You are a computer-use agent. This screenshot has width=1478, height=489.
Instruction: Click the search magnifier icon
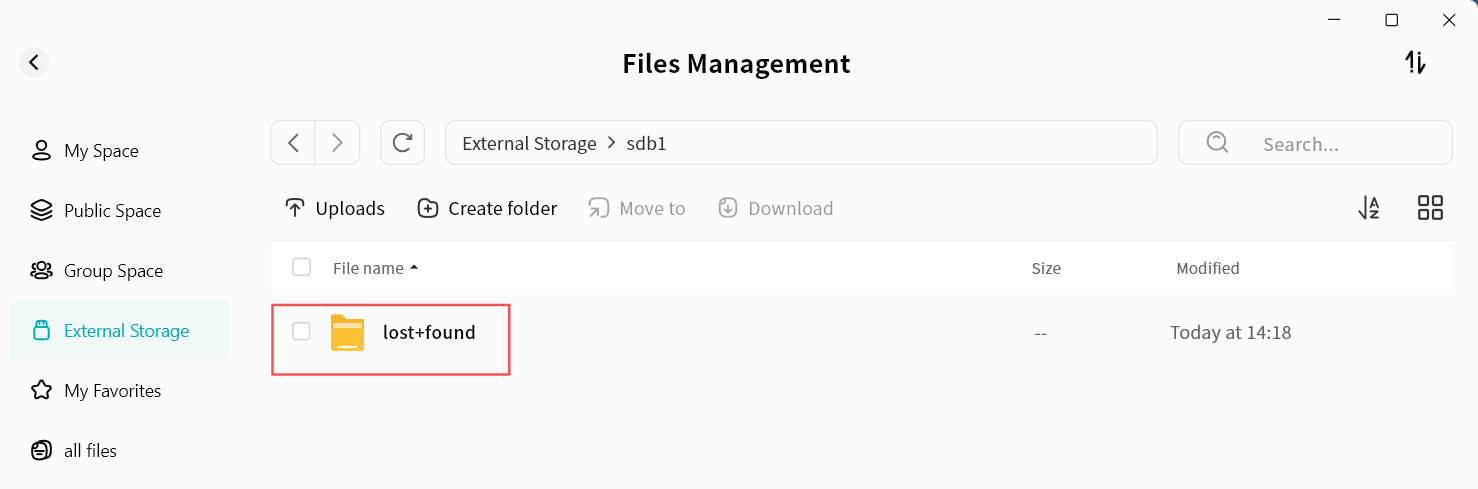pos(1217,143)
